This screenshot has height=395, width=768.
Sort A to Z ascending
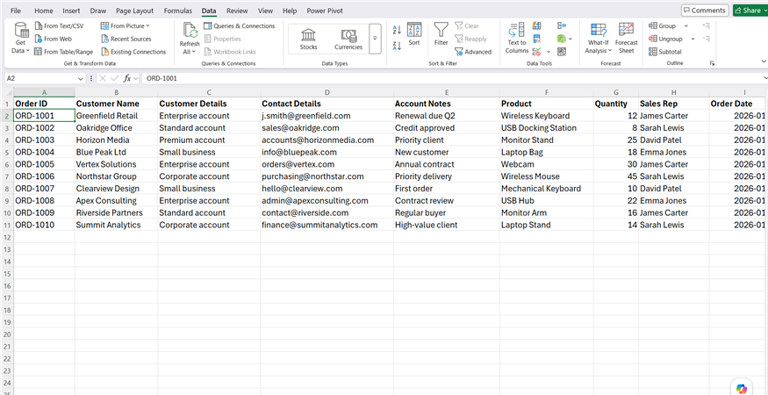coord(397,30)
